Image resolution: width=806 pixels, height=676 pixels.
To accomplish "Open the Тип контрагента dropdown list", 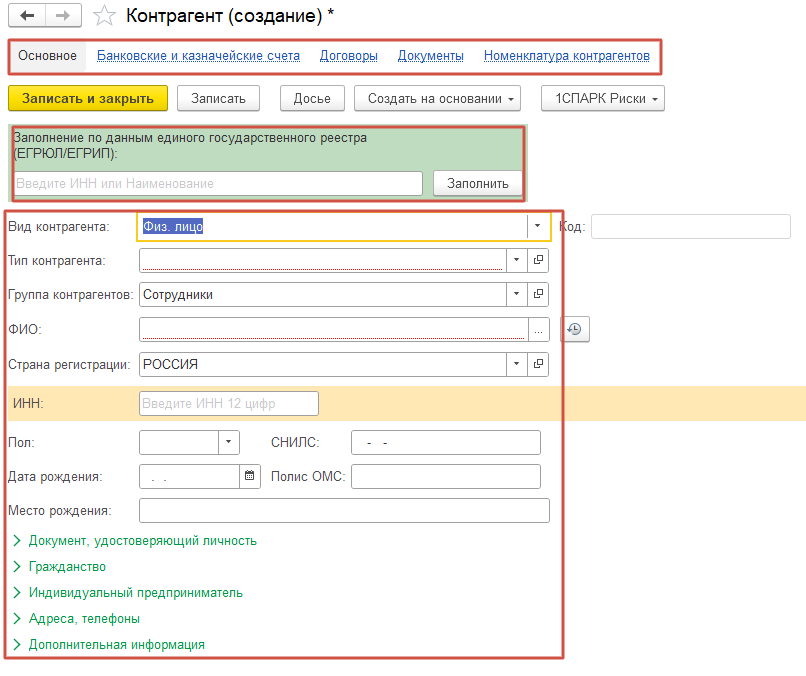I will click(517, 260).
